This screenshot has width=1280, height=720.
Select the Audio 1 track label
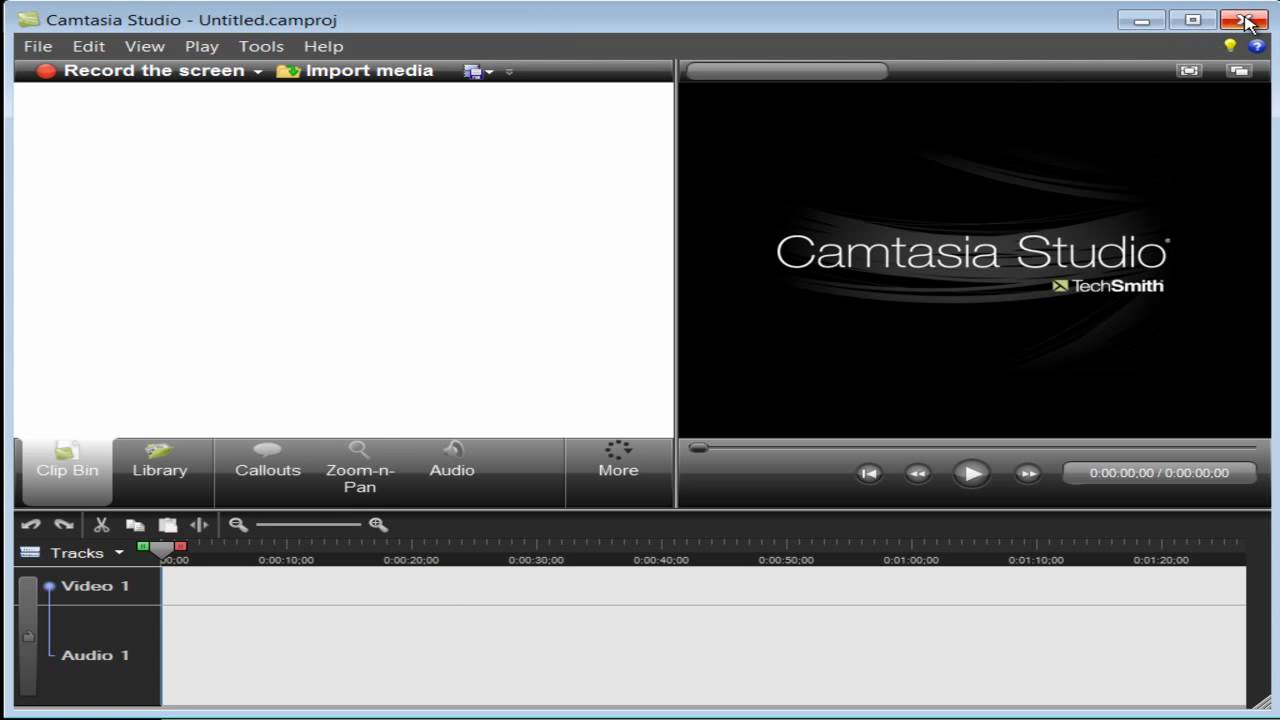[95, 655]
